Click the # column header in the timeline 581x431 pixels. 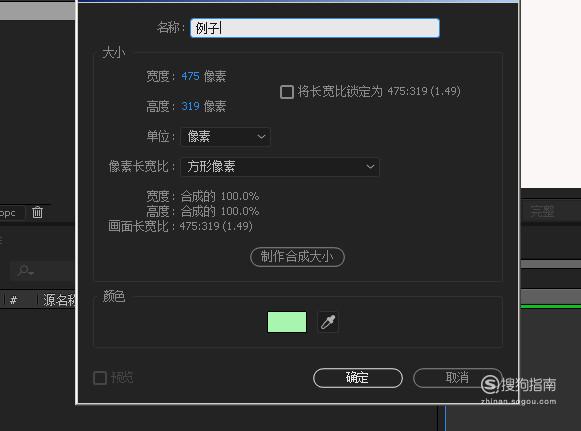(x=13, y=300)
